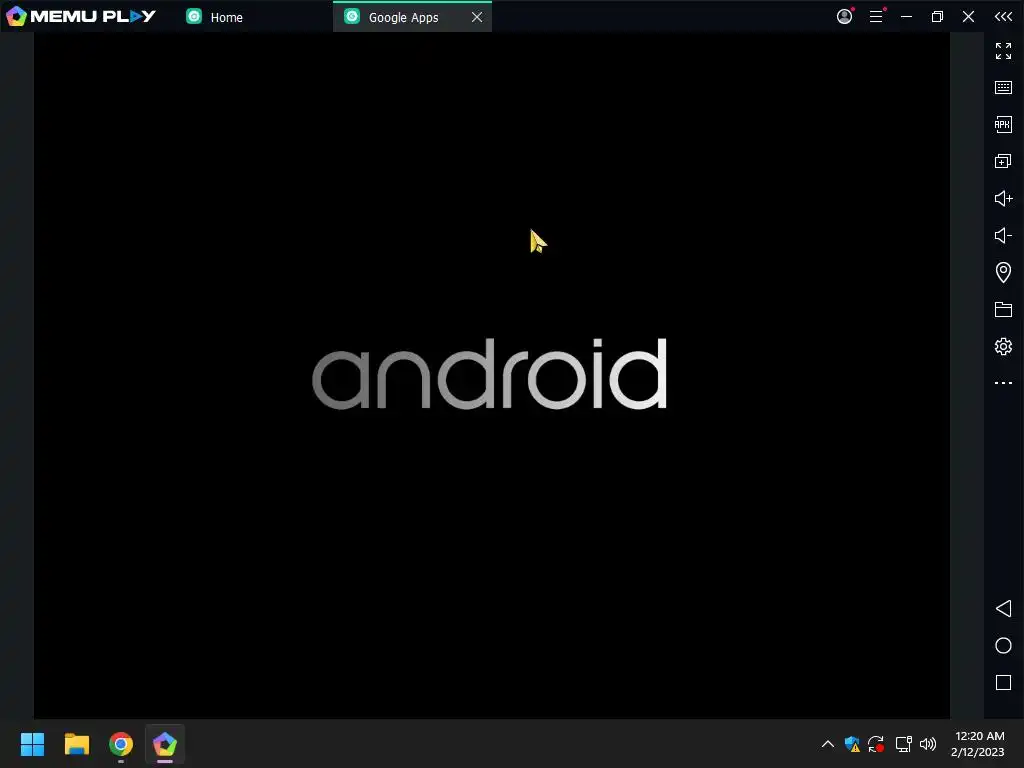Decrease emulator volume
The height and width of the screenshot is (768, 1024).
(x=1003, y=235)
